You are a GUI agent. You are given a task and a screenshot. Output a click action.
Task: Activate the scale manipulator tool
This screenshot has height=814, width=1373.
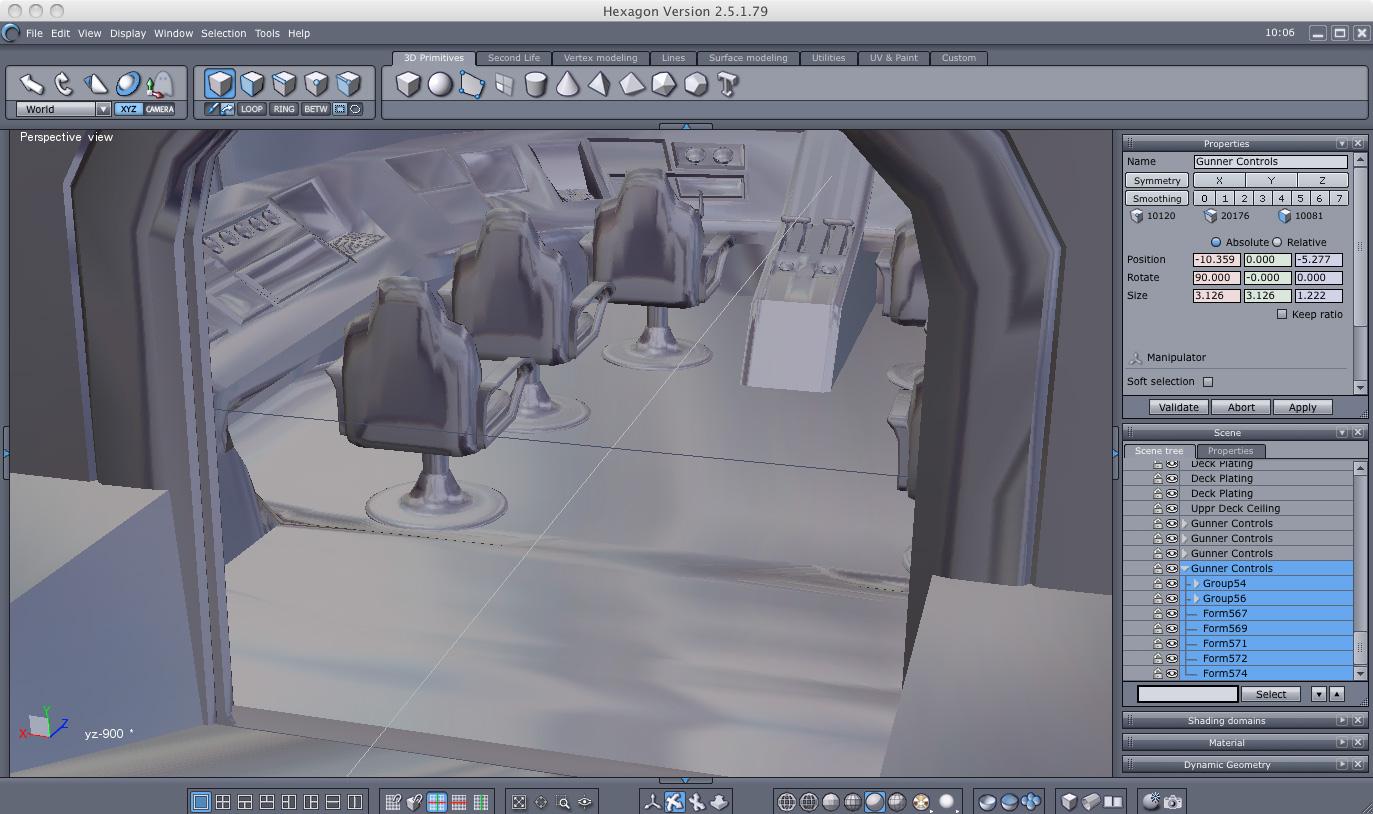click(95, 84)
